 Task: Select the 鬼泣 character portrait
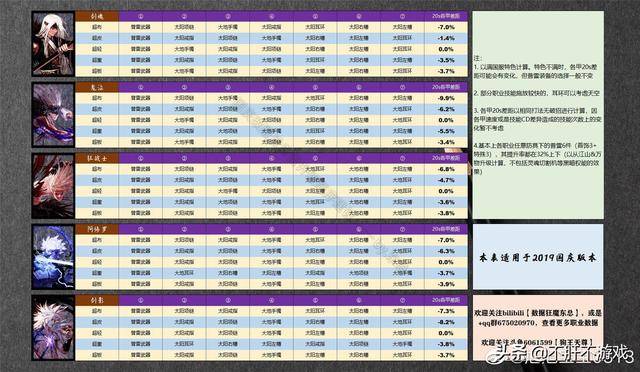coord(53,115)
